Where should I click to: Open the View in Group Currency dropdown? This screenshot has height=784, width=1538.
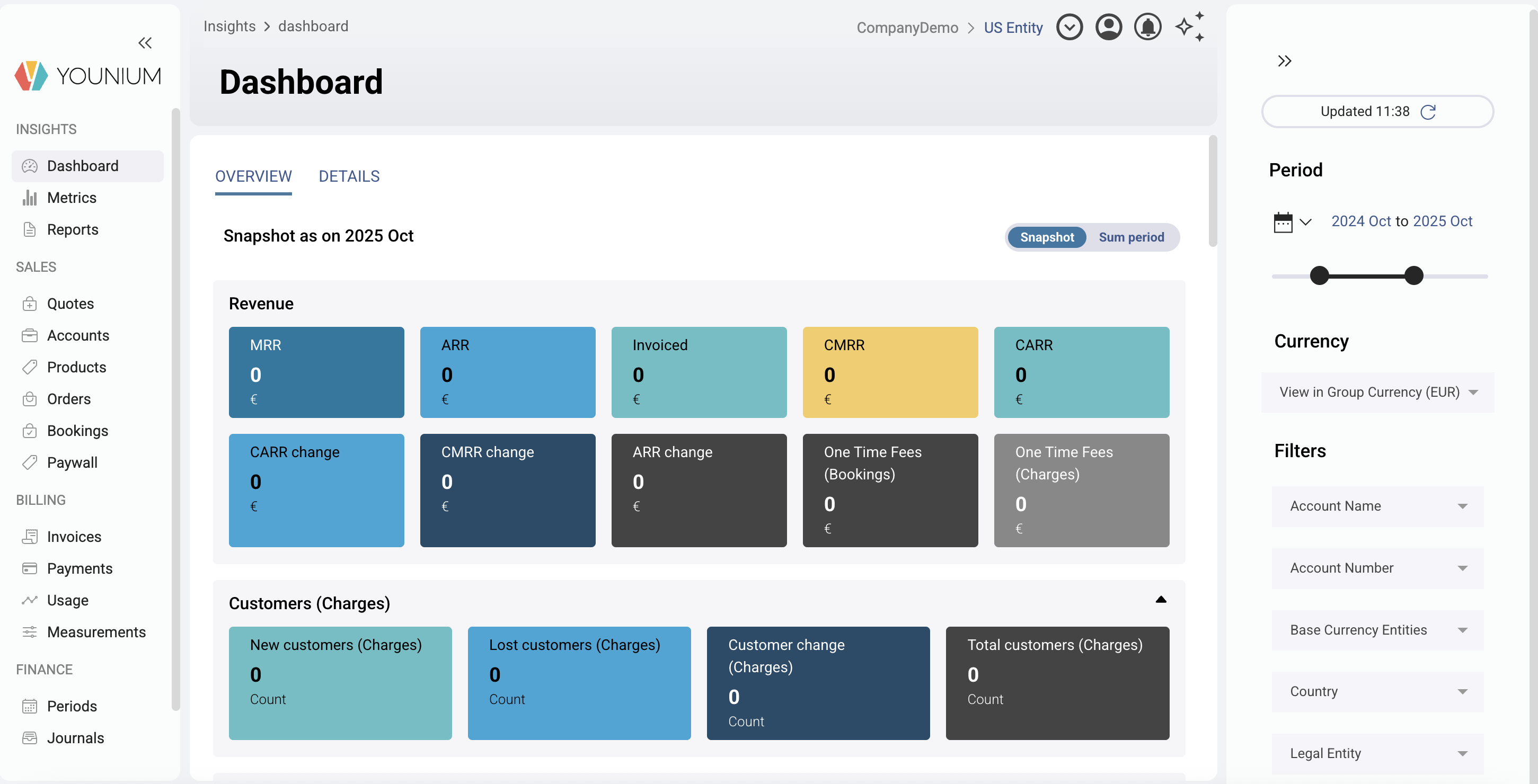pyautogui.click(x=1377, y=392)
